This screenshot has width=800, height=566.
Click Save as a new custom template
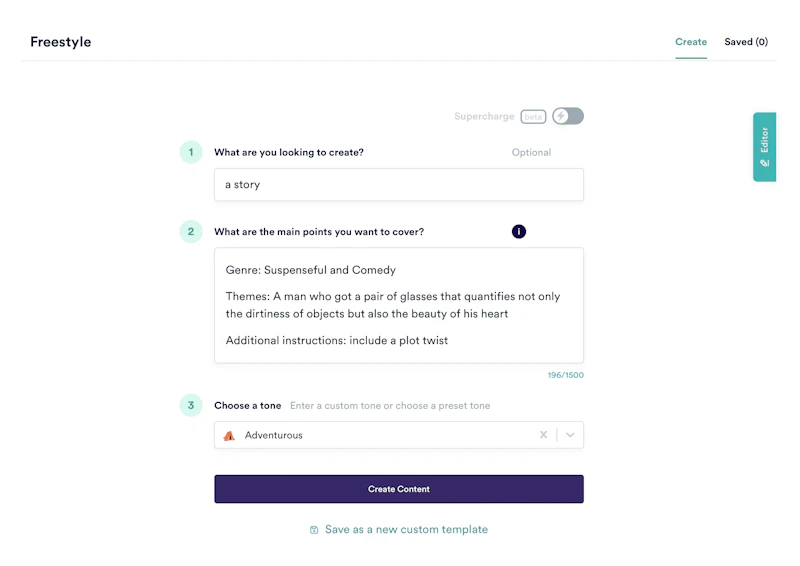[x=406, y=529]
